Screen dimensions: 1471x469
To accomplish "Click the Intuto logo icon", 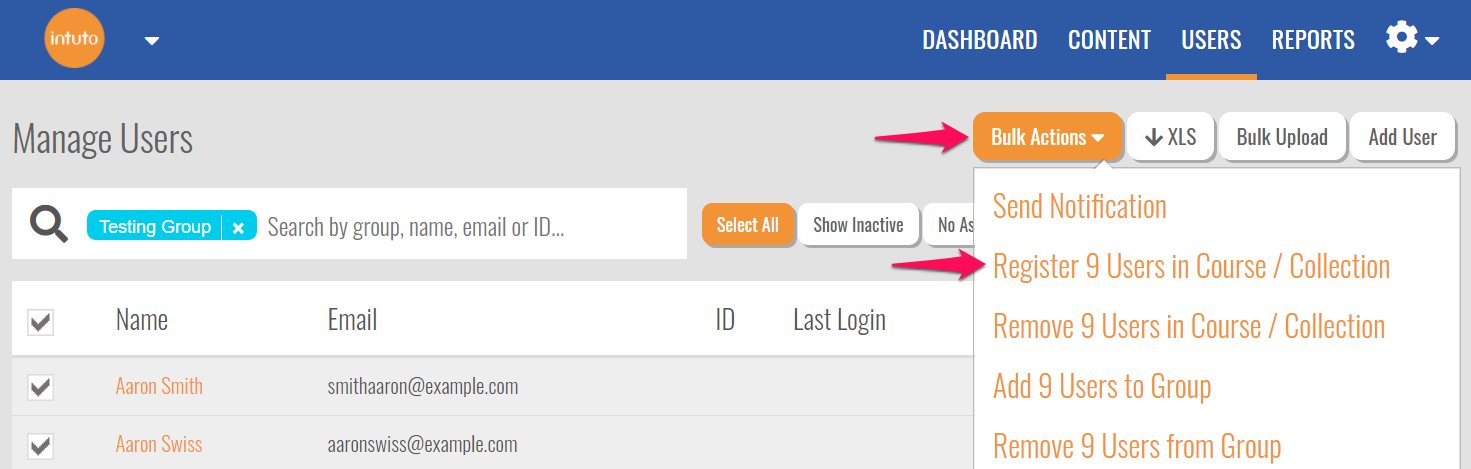I will click(x=74, y=39).
